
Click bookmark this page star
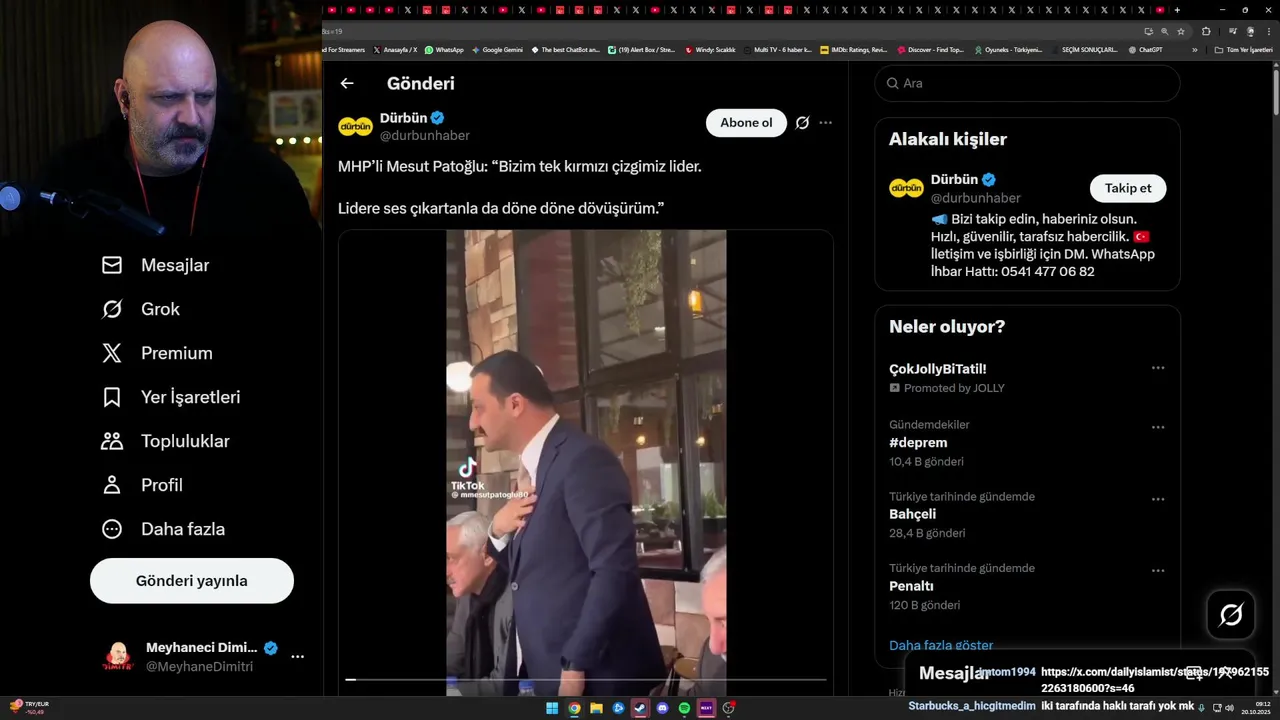(x=1181, y=31)
